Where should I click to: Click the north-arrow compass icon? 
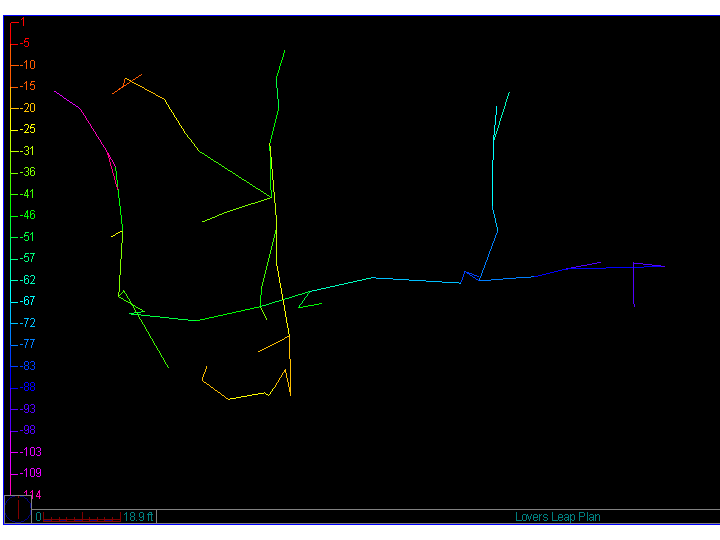pyautogui.click(x=18, y=509)
